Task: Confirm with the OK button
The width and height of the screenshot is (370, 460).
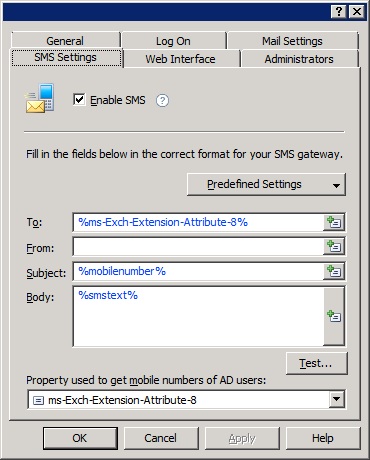Action: point(80,438)
